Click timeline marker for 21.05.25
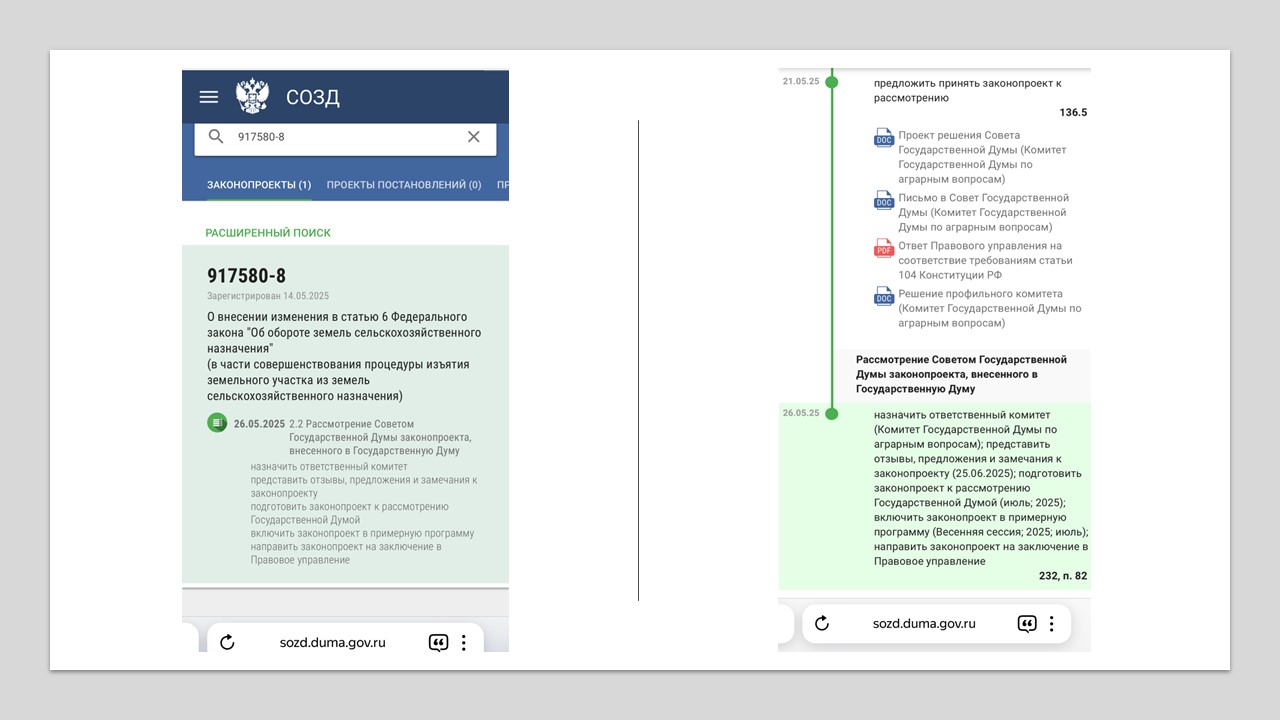The width and height of the screenshot is (1280, 720). tap(831, 82)
